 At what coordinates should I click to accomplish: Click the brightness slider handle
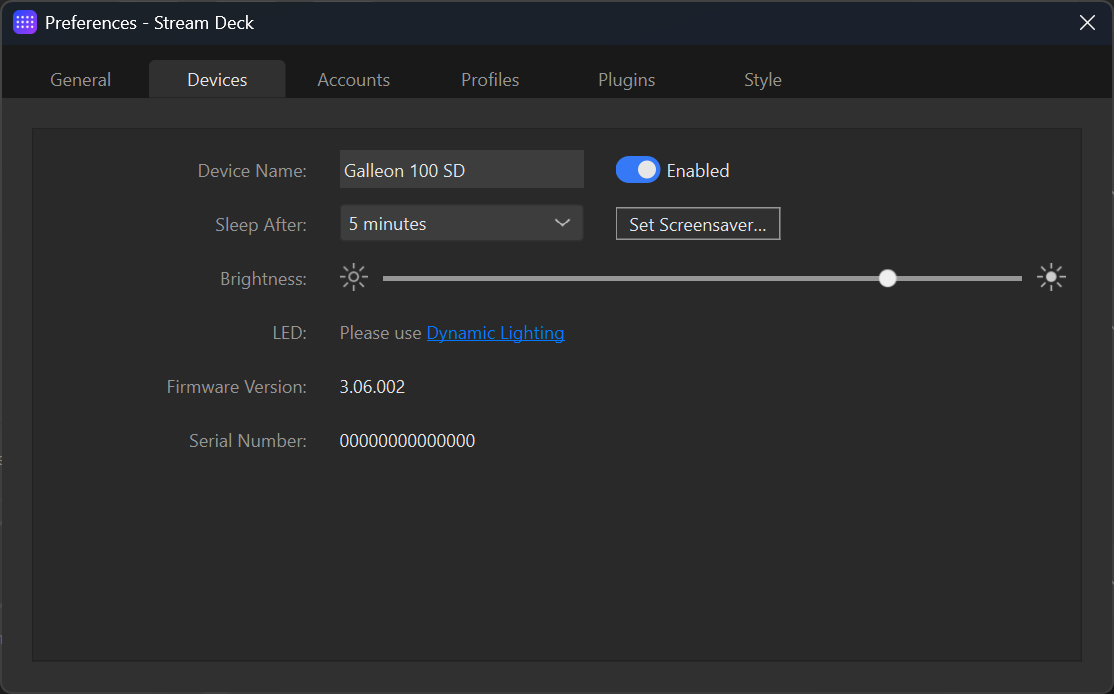tap(887, 277)
